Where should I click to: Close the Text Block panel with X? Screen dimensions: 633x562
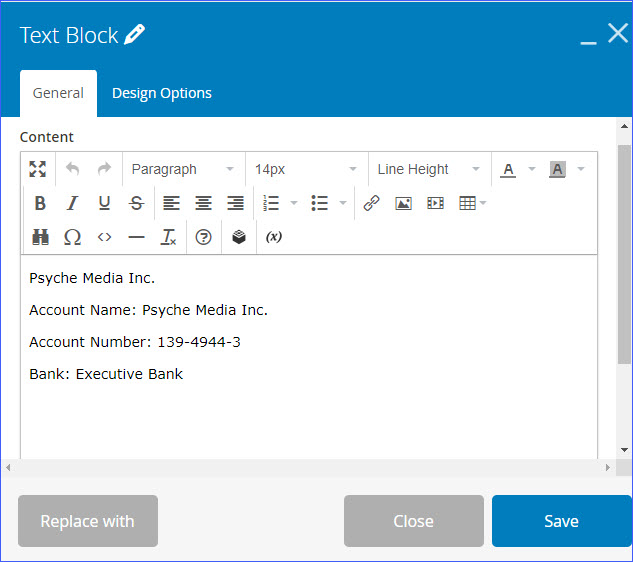tap(618, 33)
